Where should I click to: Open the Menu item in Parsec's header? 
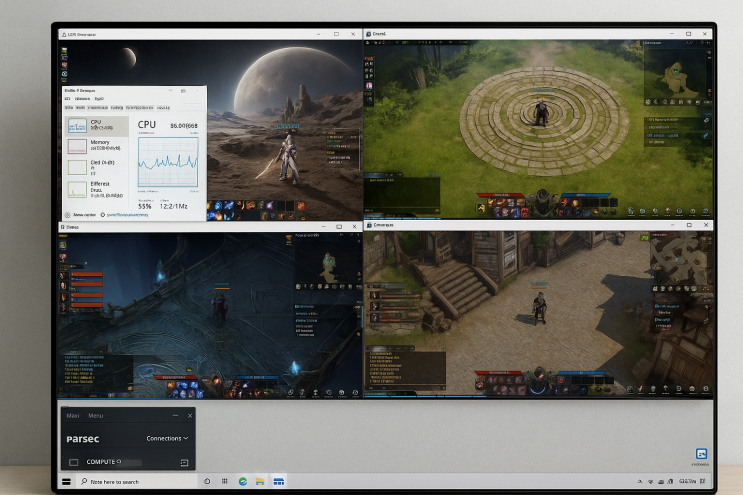[x=95, y=415]
